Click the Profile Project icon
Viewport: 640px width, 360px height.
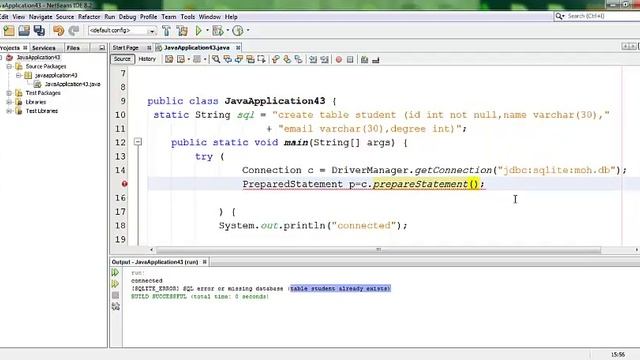(x=238, y=31)
